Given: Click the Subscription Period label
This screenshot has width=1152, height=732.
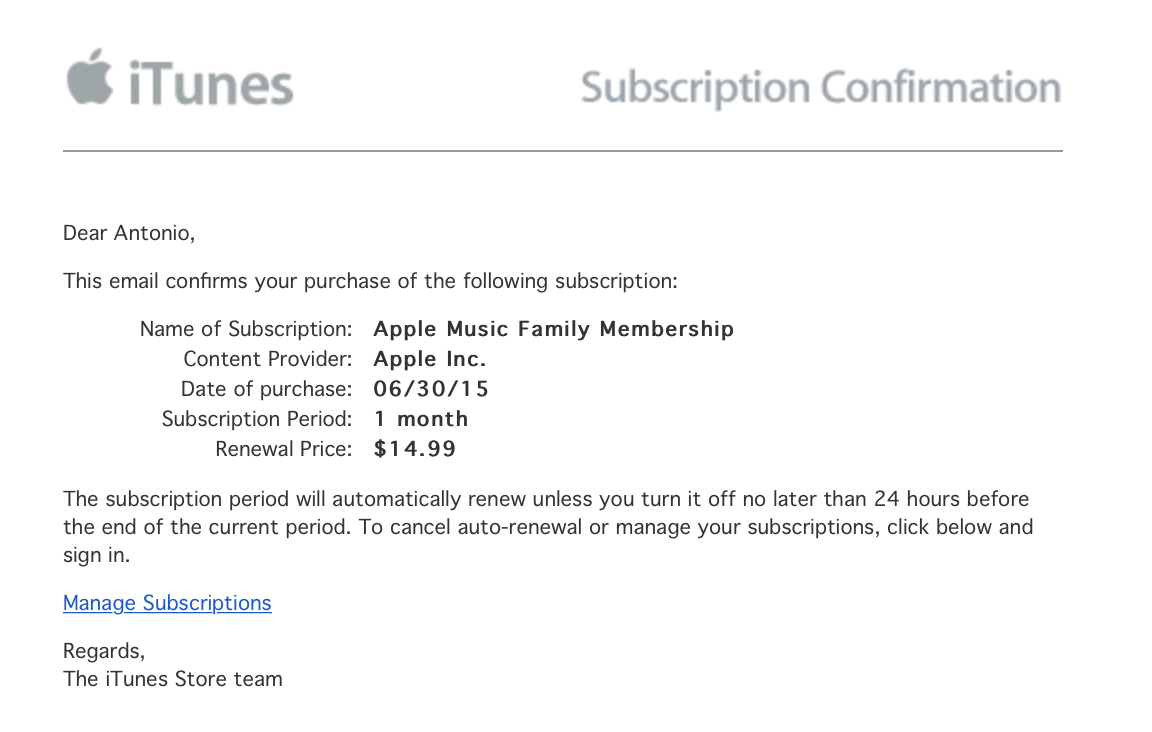Looking at the screenshot, I should pyautogui.click(x=257, y=419).
